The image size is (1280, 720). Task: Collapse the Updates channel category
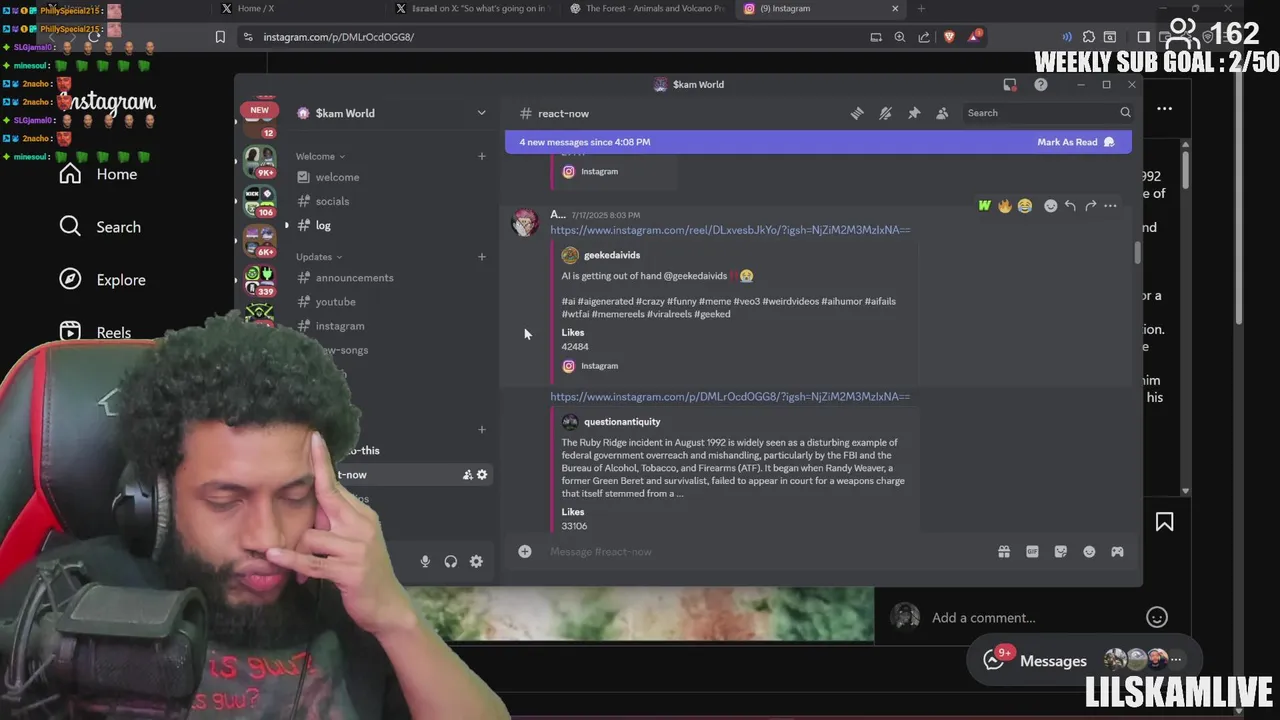(319, 257)
